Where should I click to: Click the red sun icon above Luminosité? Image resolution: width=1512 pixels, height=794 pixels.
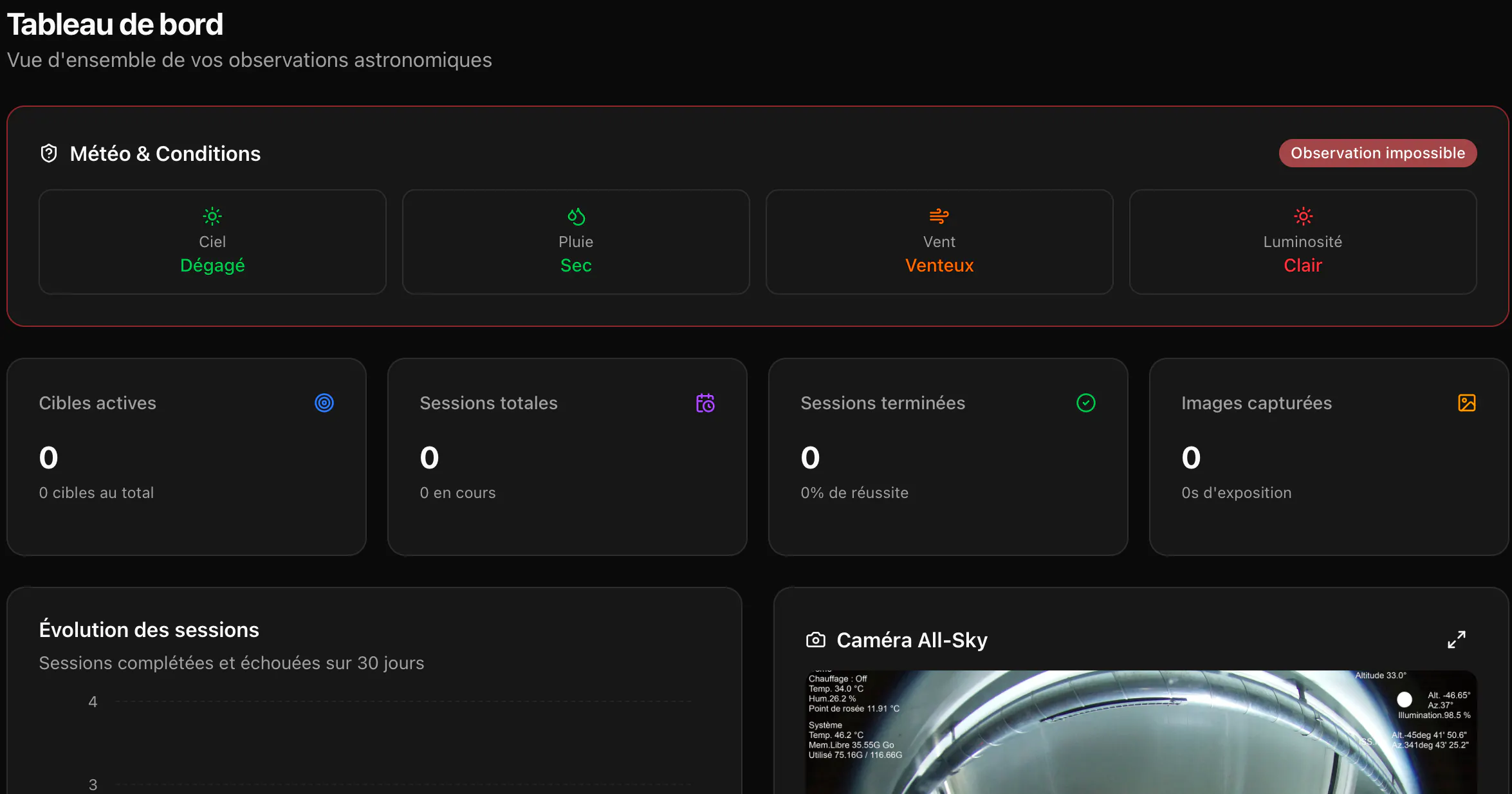[1303, 216]
